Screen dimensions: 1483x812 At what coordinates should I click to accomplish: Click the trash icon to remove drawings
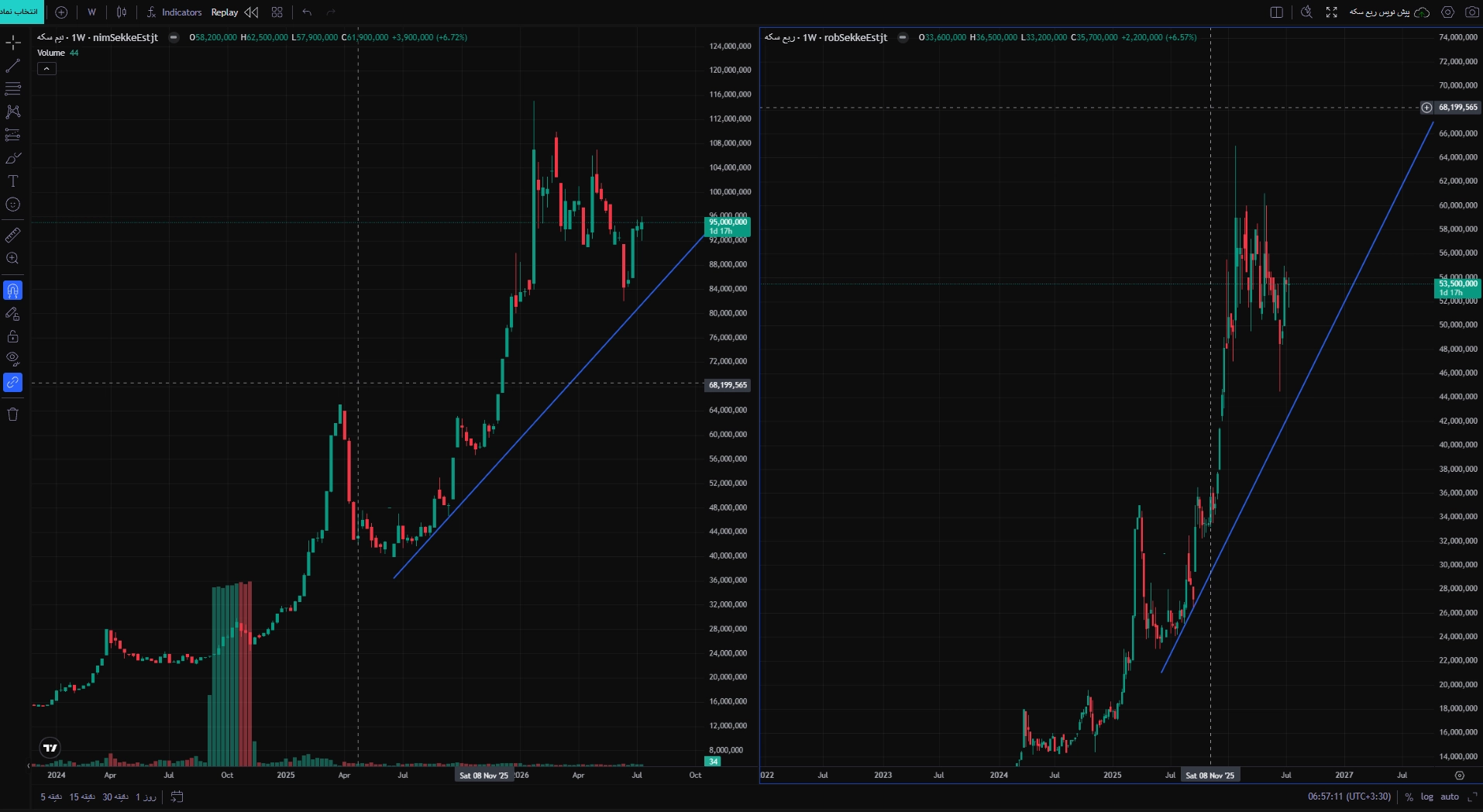(x=13, y=414)
